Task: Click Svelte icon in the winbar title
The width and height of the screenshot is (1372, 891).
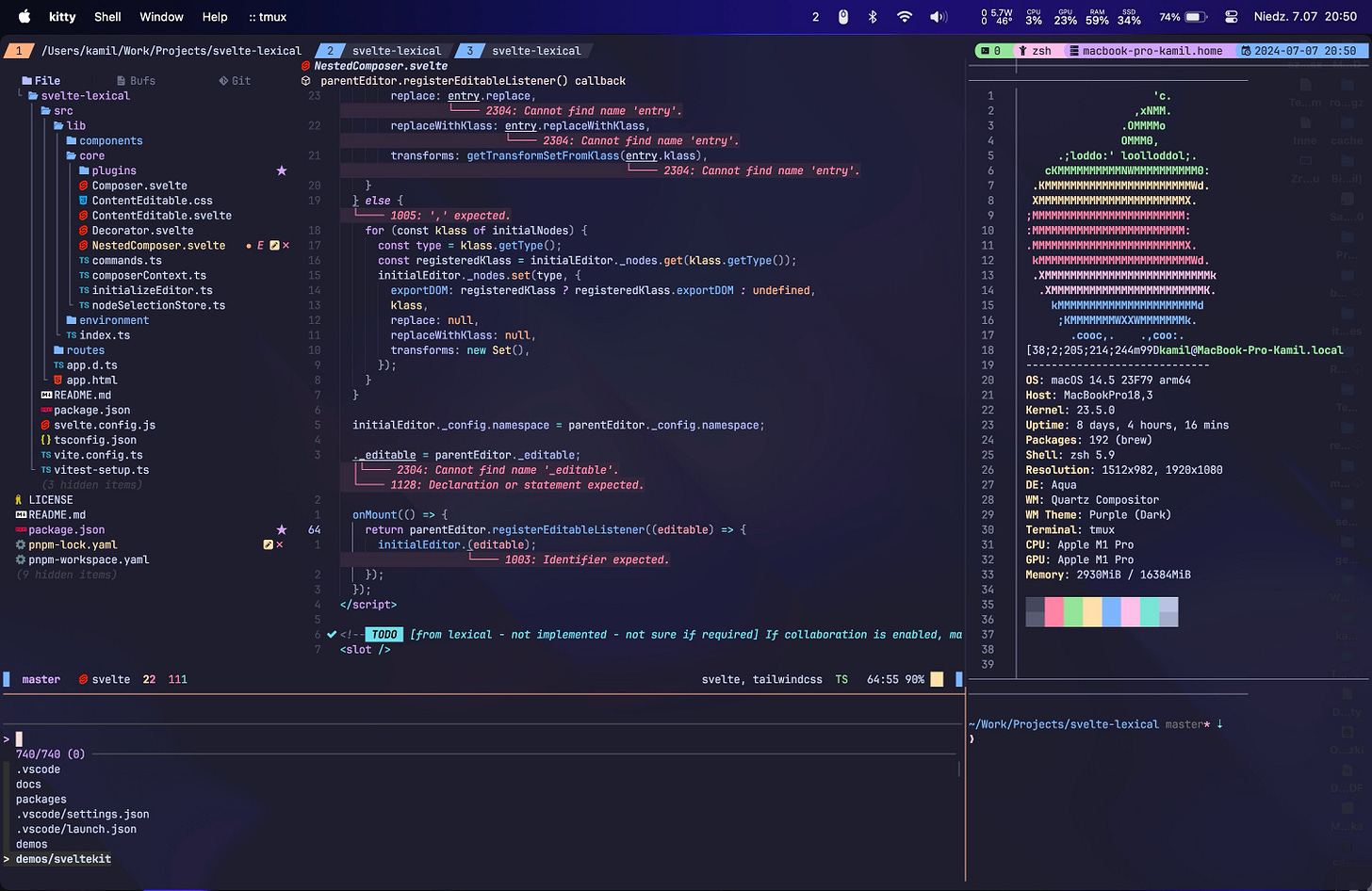Action: [306, 66]
